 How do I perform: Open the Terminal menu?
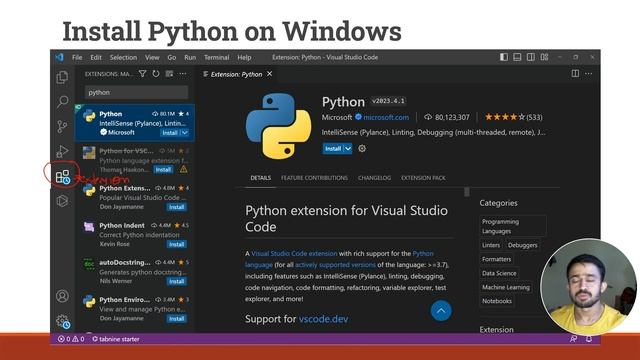(217, 58)
